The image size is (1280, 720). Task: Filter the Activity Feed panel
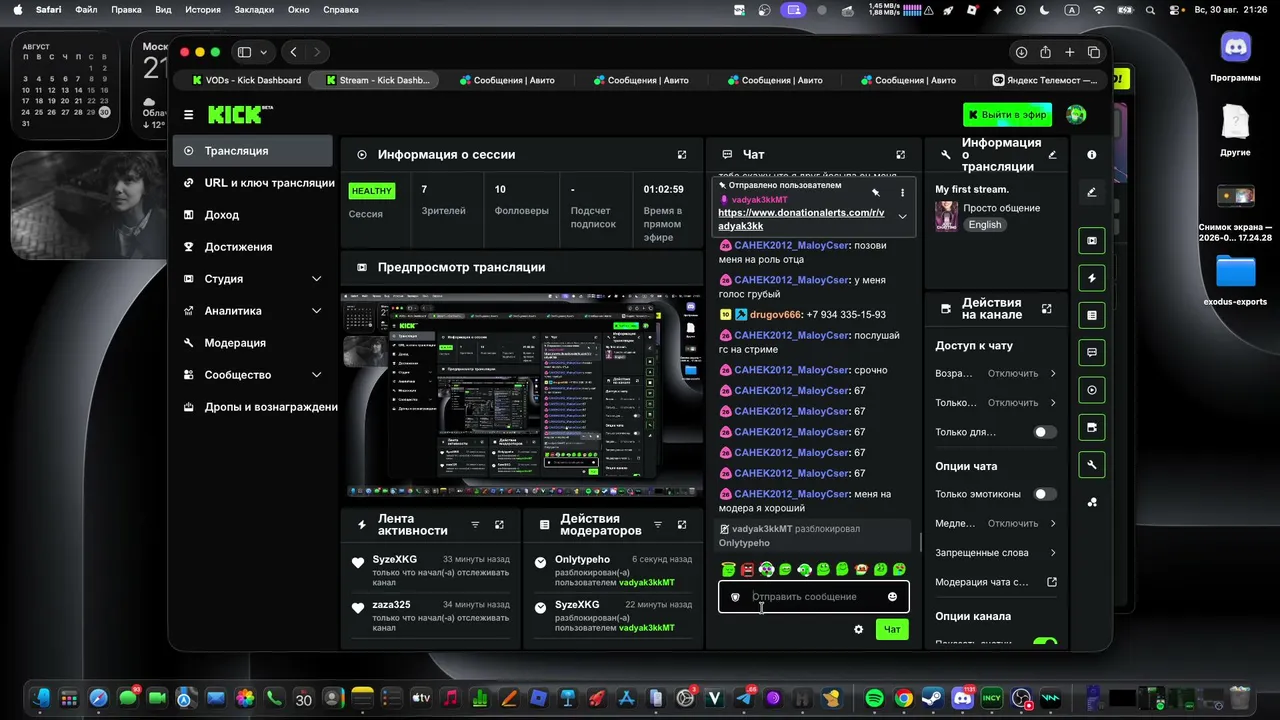pyautogui.click(x=475, y=524)
